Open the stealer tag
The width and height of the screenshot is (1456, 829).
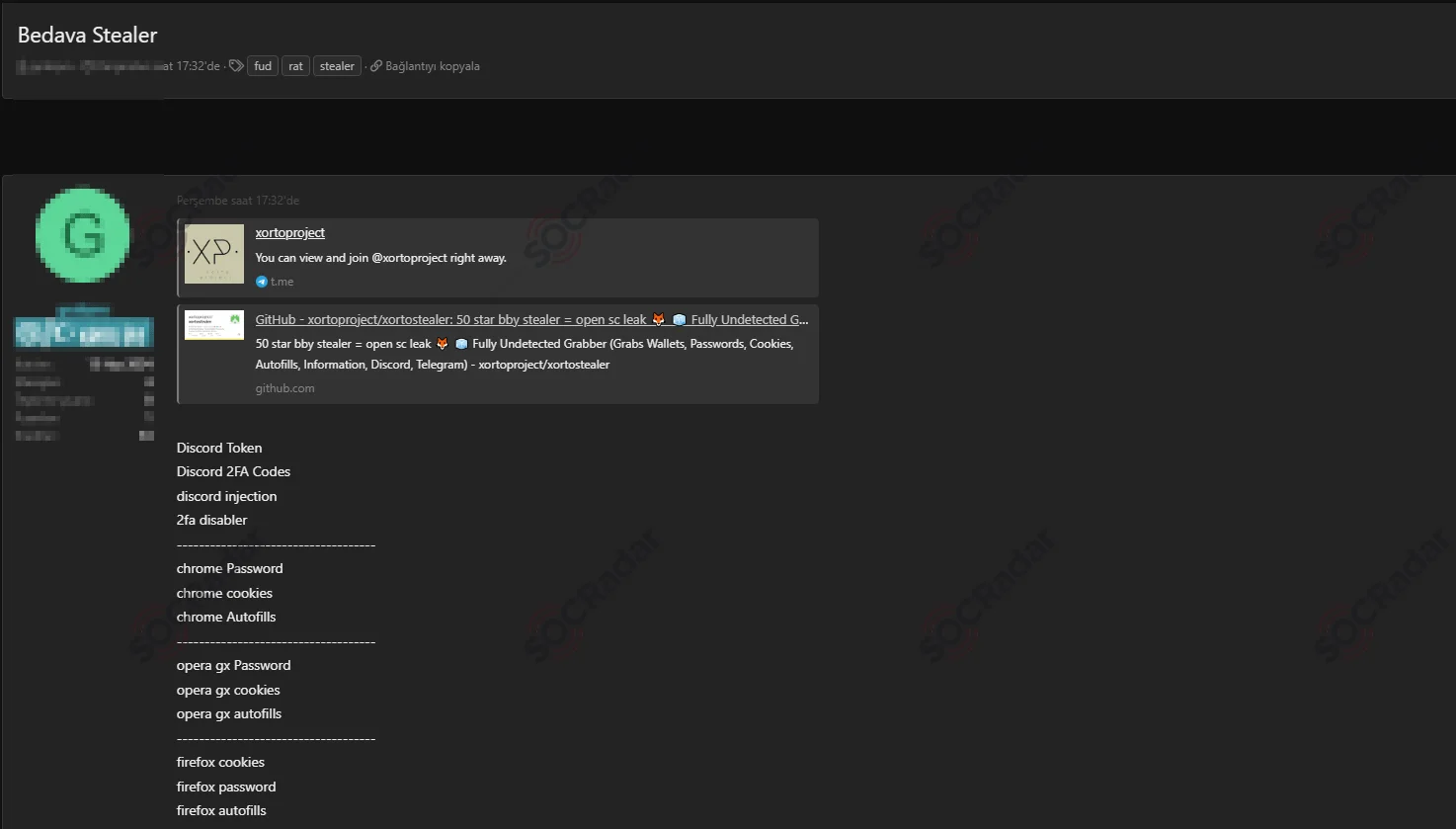(x=337, y=66)
